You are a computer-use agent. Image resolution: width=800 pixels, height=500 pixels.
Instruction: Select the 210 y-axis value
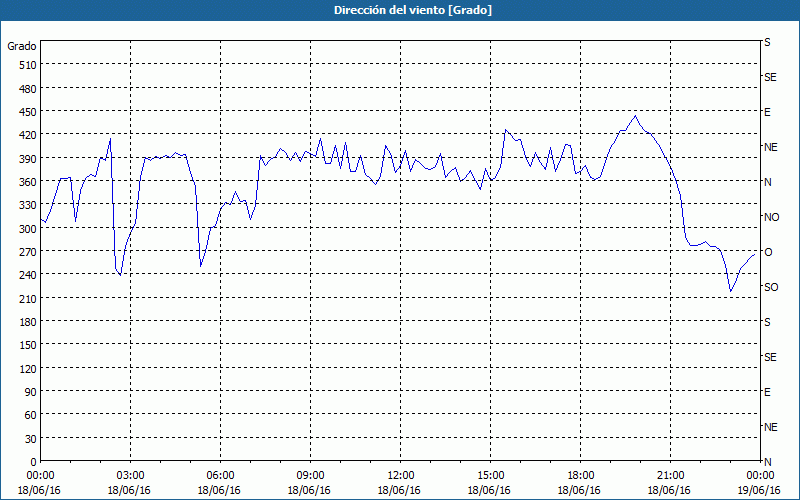tap(29, 299)
